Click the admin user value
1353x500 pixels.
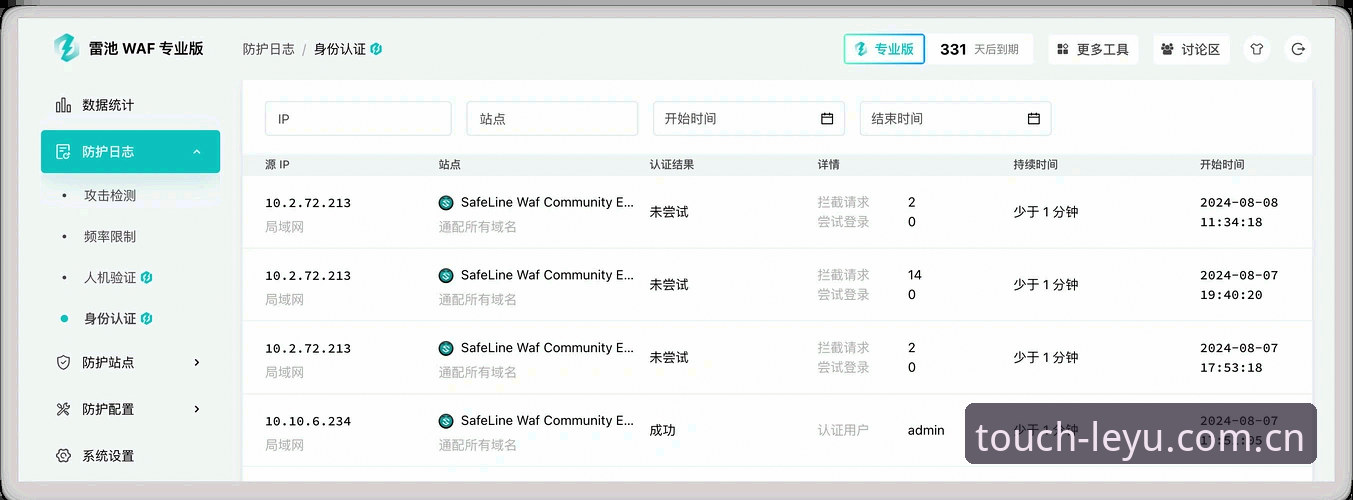[x=926, y=430]
